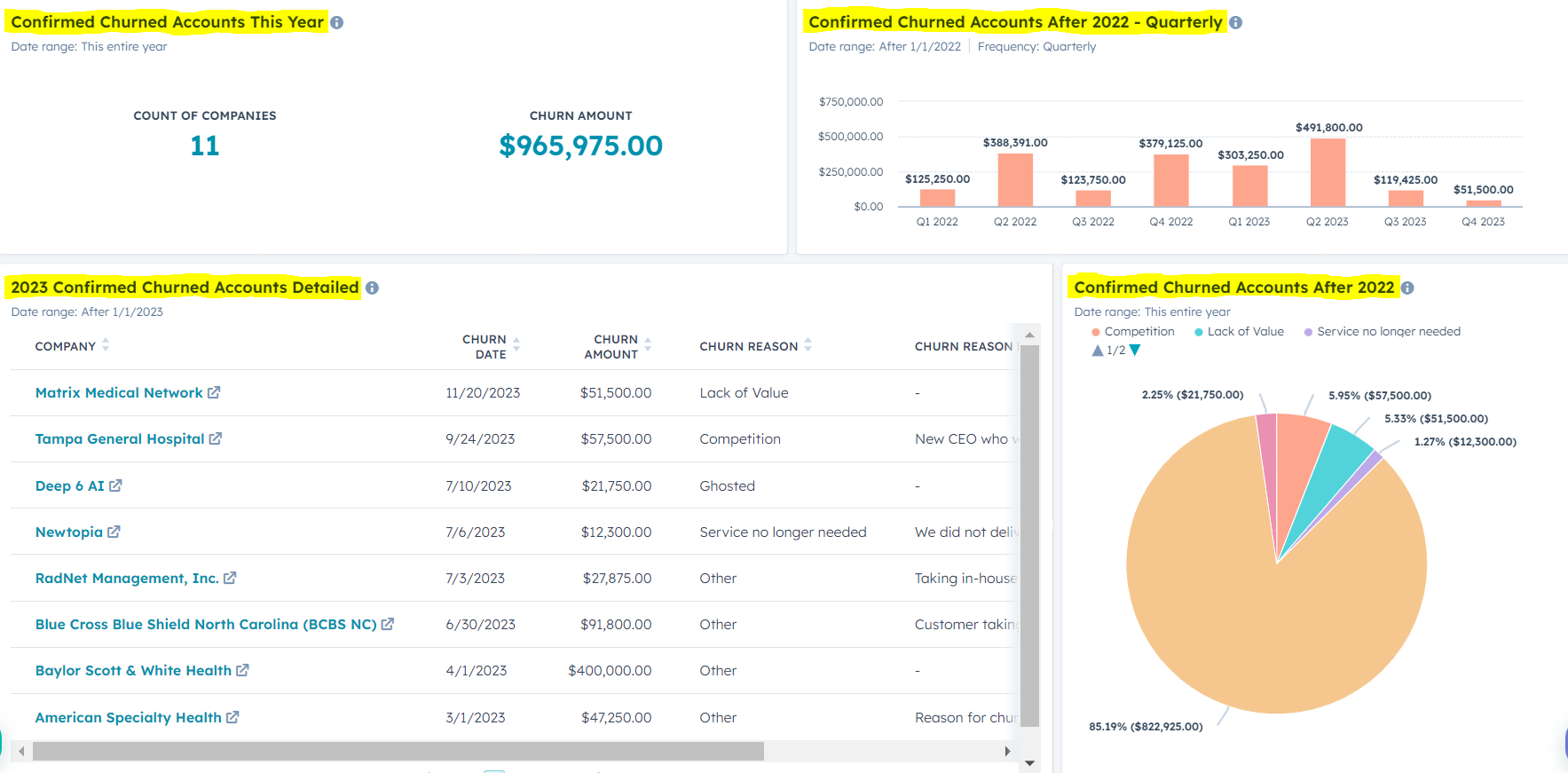Sort table by Churn Amount column

coord(617,346)
